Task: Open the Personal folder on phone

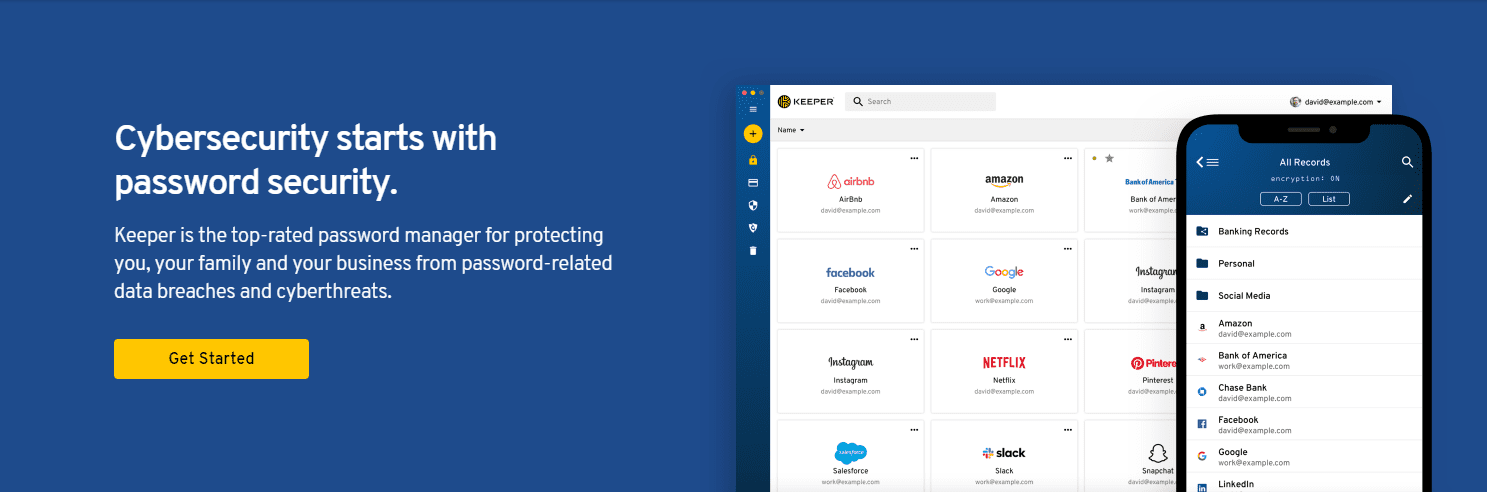Action: coord(1303,264)
